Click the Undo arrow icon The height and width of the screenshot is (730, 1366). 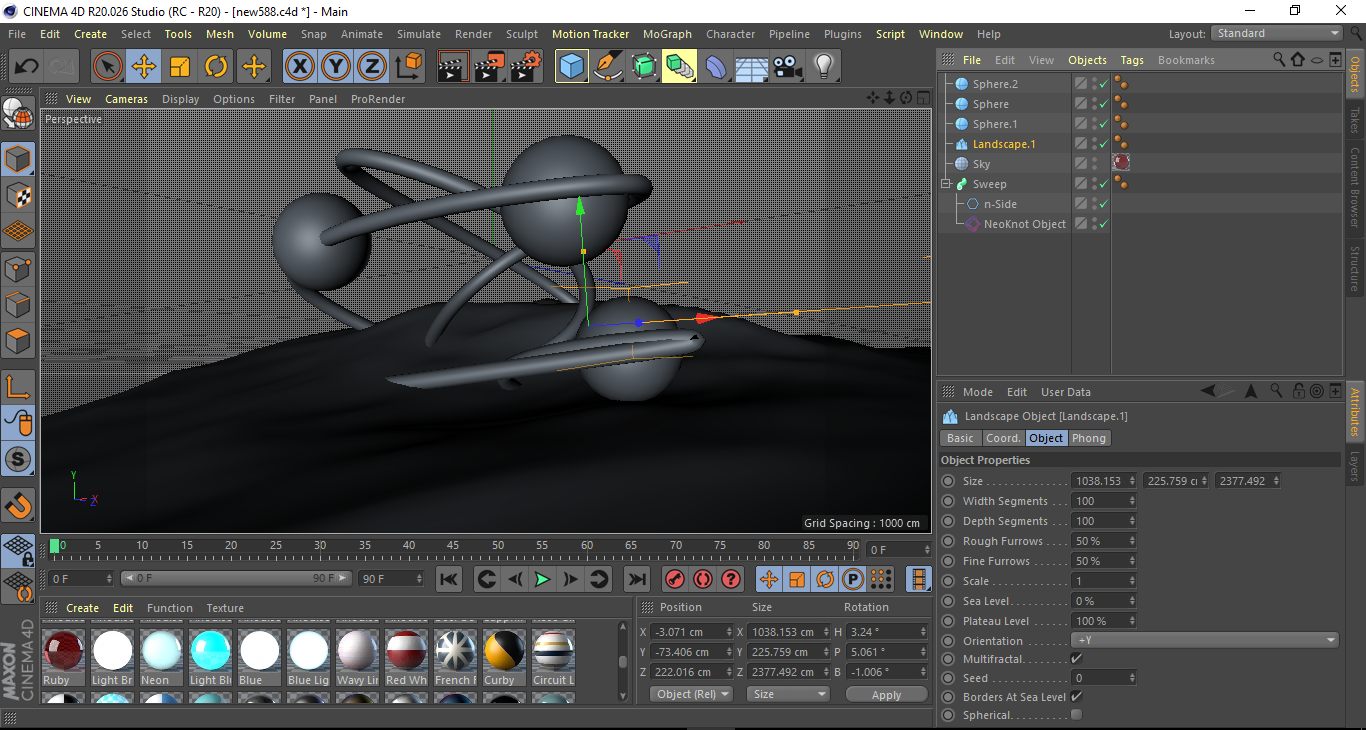point(26,67)
